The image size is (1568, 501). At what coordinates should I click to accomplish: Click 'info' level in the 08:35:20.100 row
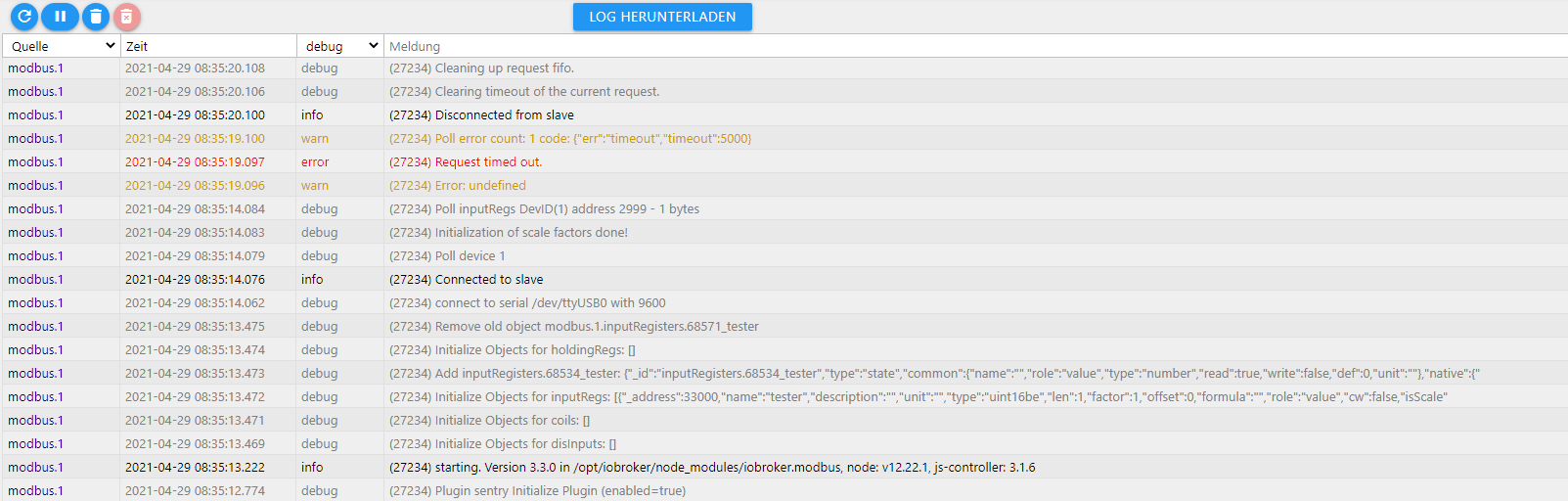[312, 114]
